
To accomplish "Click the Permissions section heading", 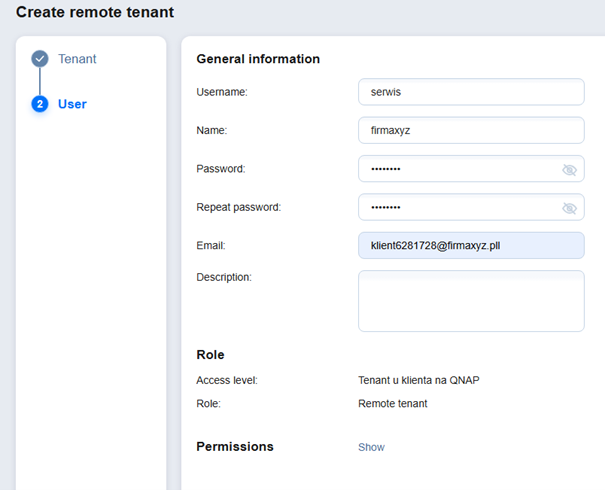I will 234,446.
